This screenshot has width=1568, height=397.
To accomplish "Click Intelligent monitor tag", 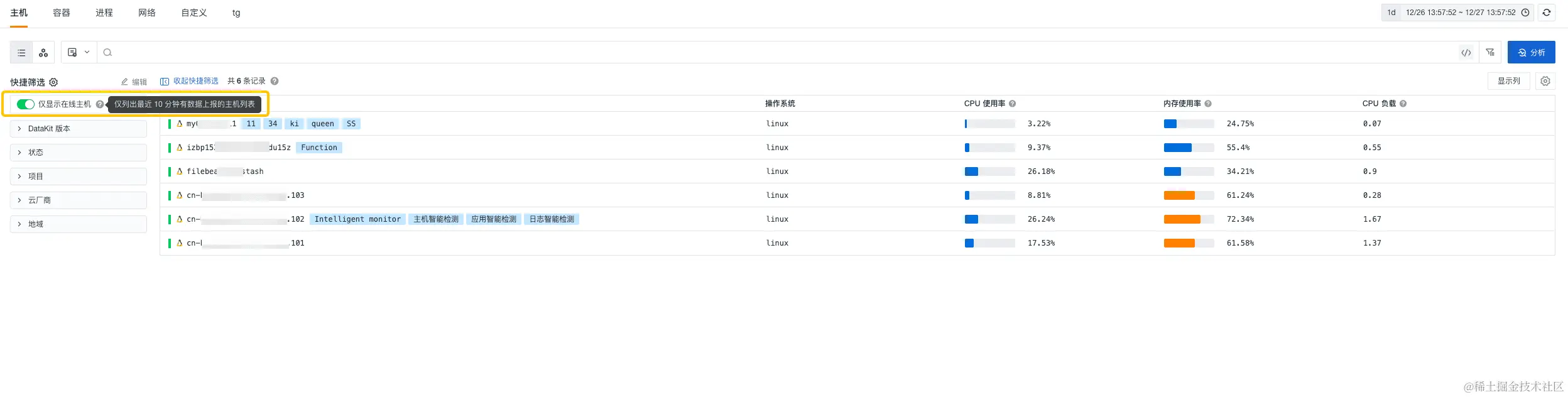I will [x=357, y=219].
